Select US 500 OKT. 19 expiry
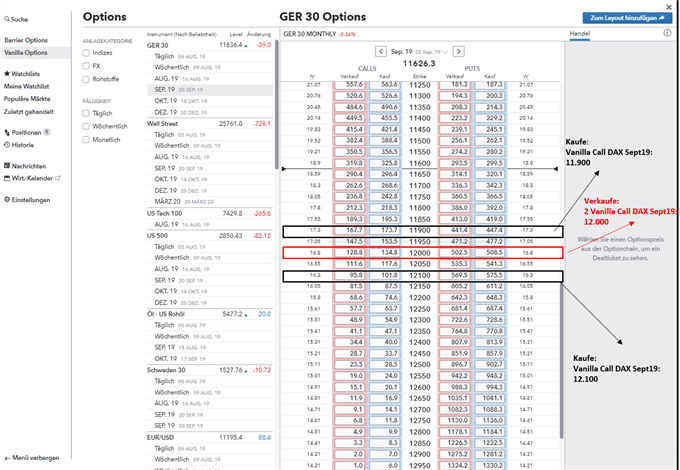 [209, 291]
